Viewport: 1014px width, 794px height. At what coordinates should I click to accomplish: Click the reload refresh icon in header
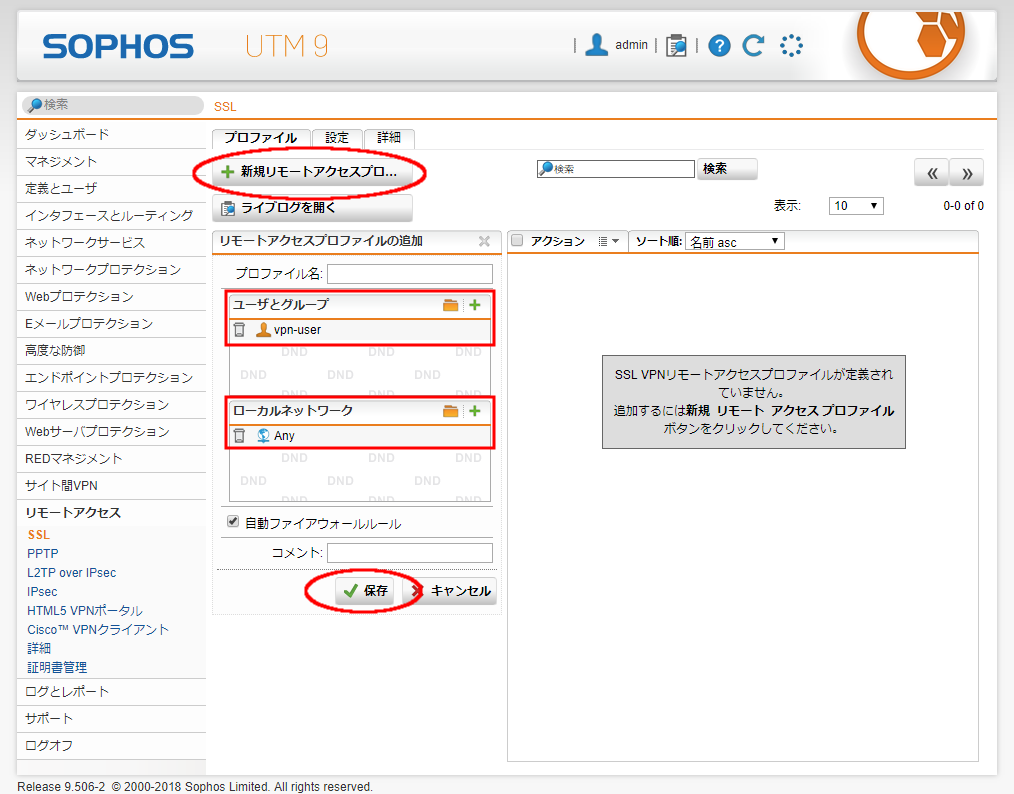pyautogui.click(x=753, y=46)
